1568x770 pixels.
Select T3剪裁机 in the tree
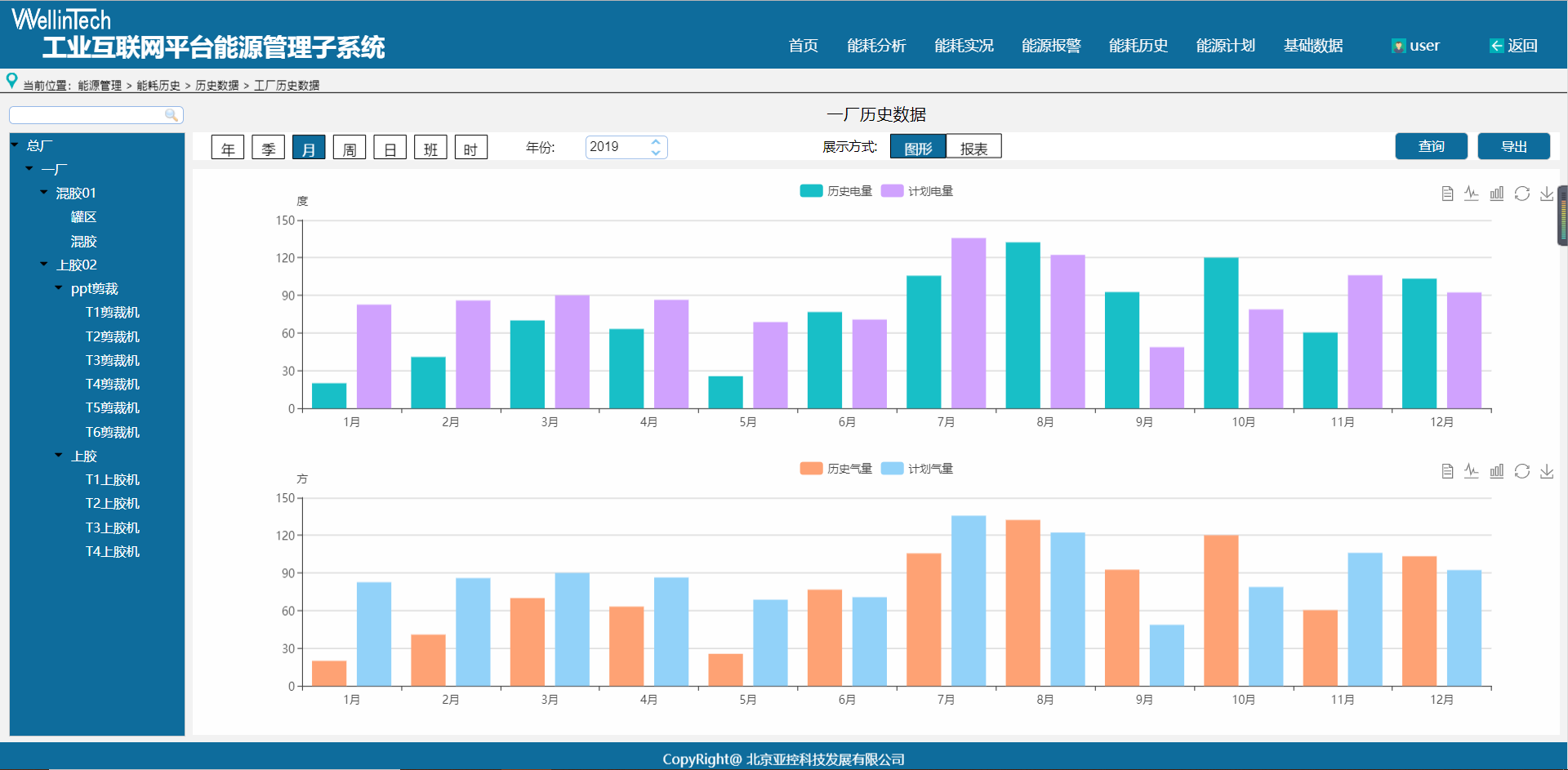[x=113, y=361]
